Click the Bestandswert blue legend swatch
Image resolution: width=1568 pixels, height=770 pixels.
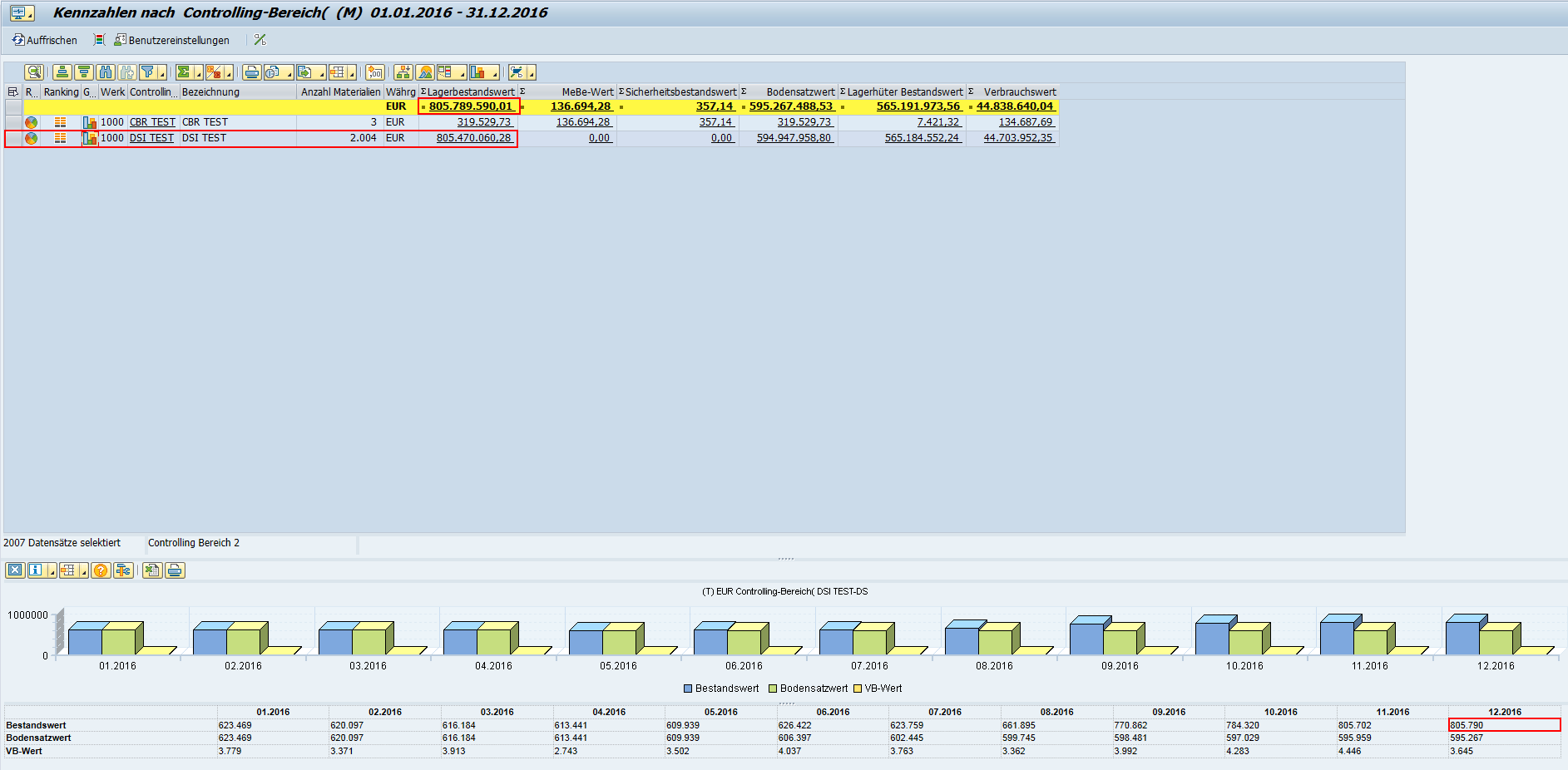(x=688, y=689)
